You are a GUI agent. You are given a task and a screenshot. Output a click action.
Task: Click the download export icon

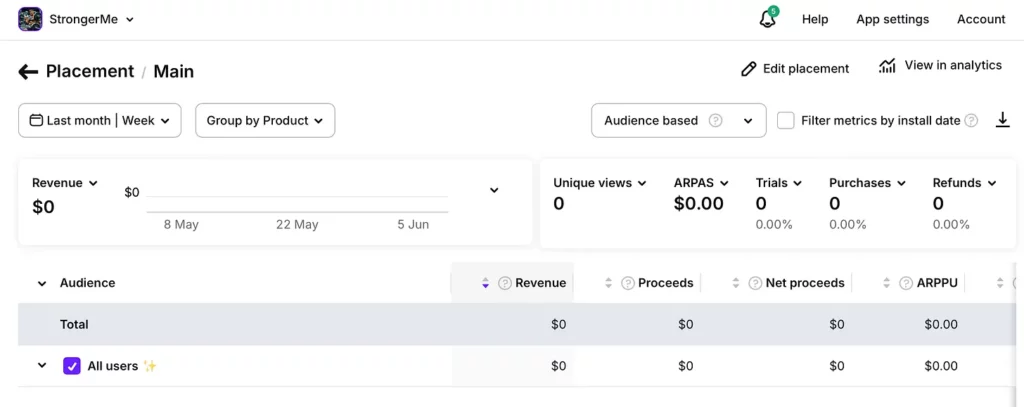1002,120
